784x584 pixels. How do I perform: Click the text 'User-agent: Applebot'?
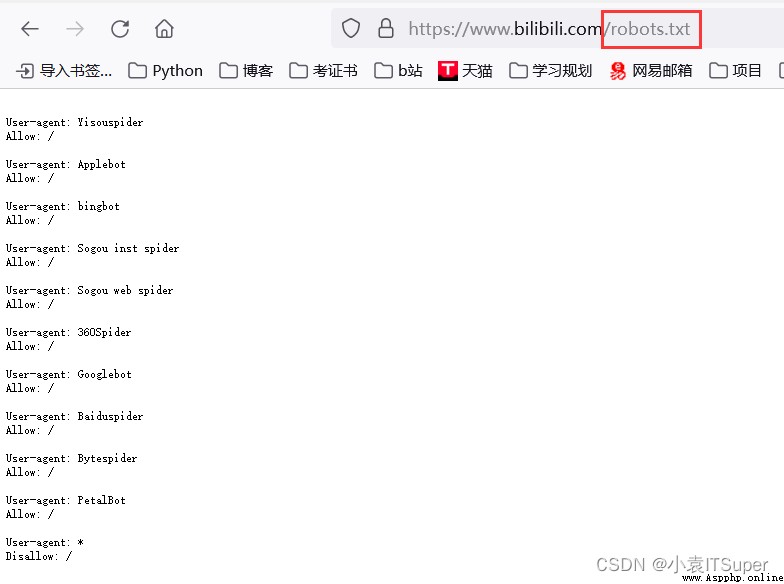pos(66,164)
